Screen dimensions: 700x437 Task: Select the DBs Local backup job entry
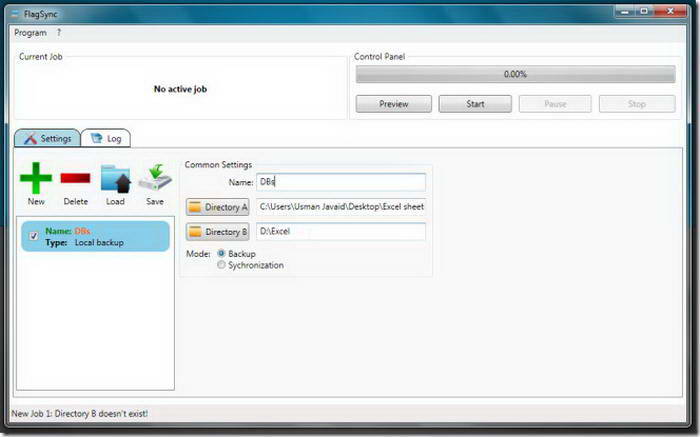click(96, 236)
